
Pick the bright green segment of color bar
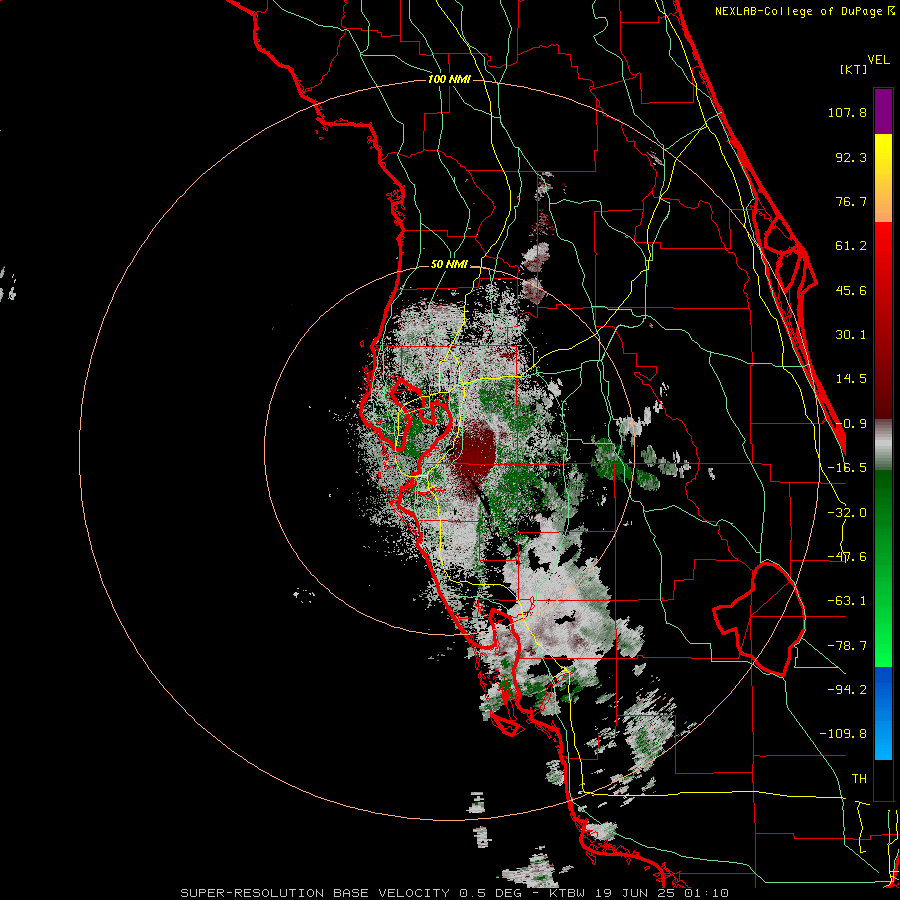tap(883, 626)
